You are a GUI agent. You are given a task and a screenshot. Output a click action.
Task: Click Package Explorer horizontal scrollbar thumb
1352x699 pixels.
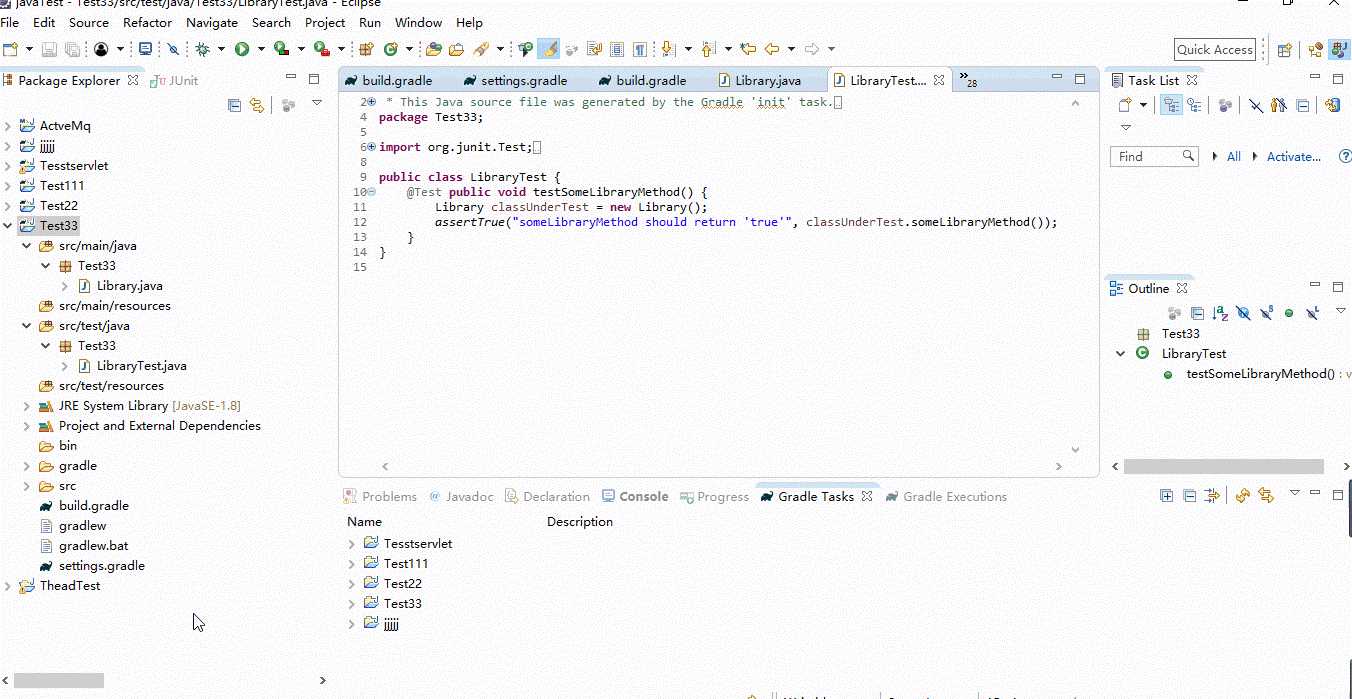[59, 680]
